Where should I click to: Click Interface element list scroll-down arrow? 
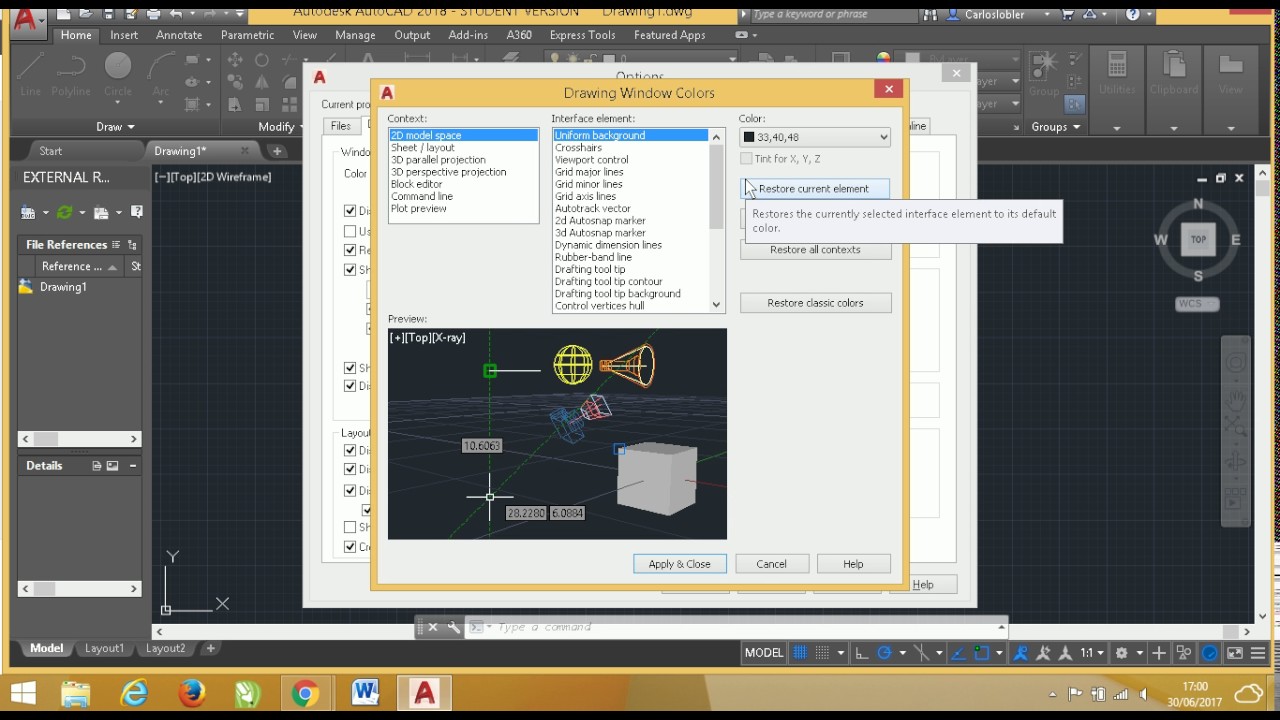[x=716, y=305]
